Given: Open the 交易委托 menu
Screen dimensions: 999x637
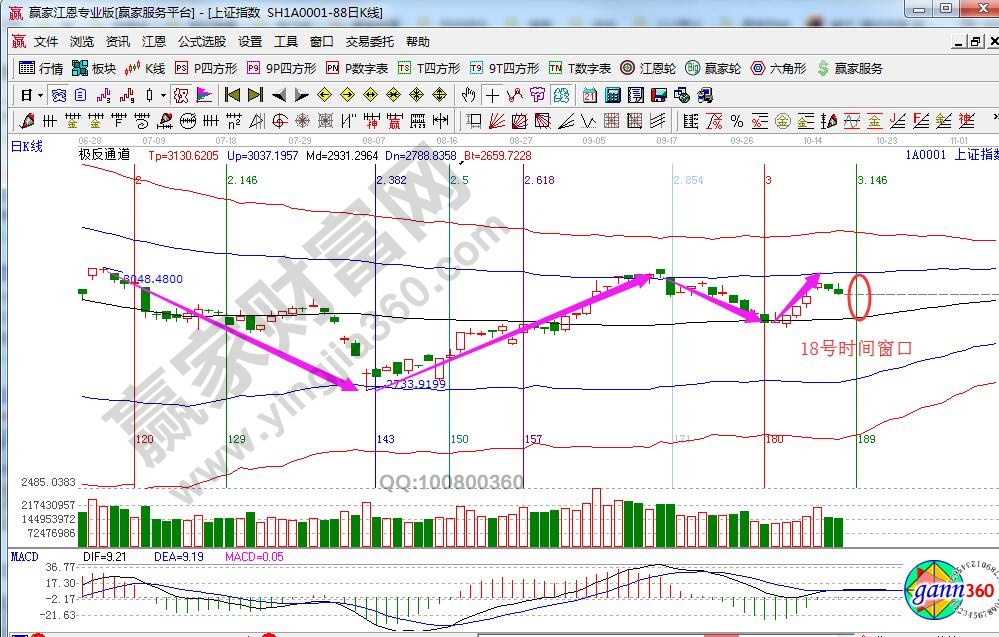Looking at the screenshot, I should click(x=369, y=42).
